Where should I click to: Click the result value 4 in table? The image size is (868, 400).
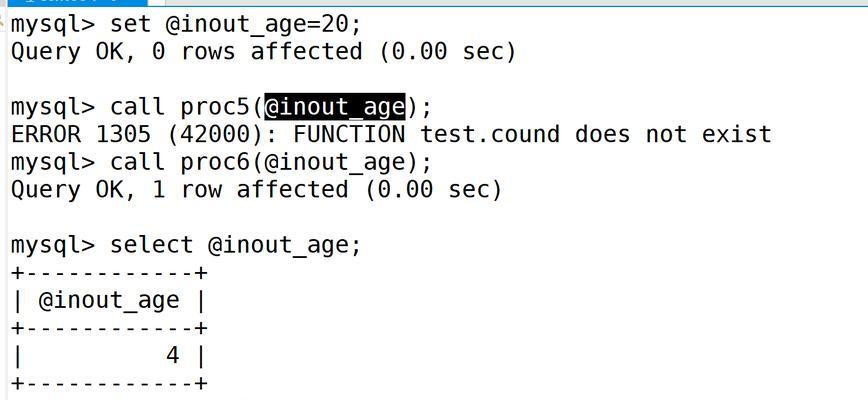tap(173, 356)
